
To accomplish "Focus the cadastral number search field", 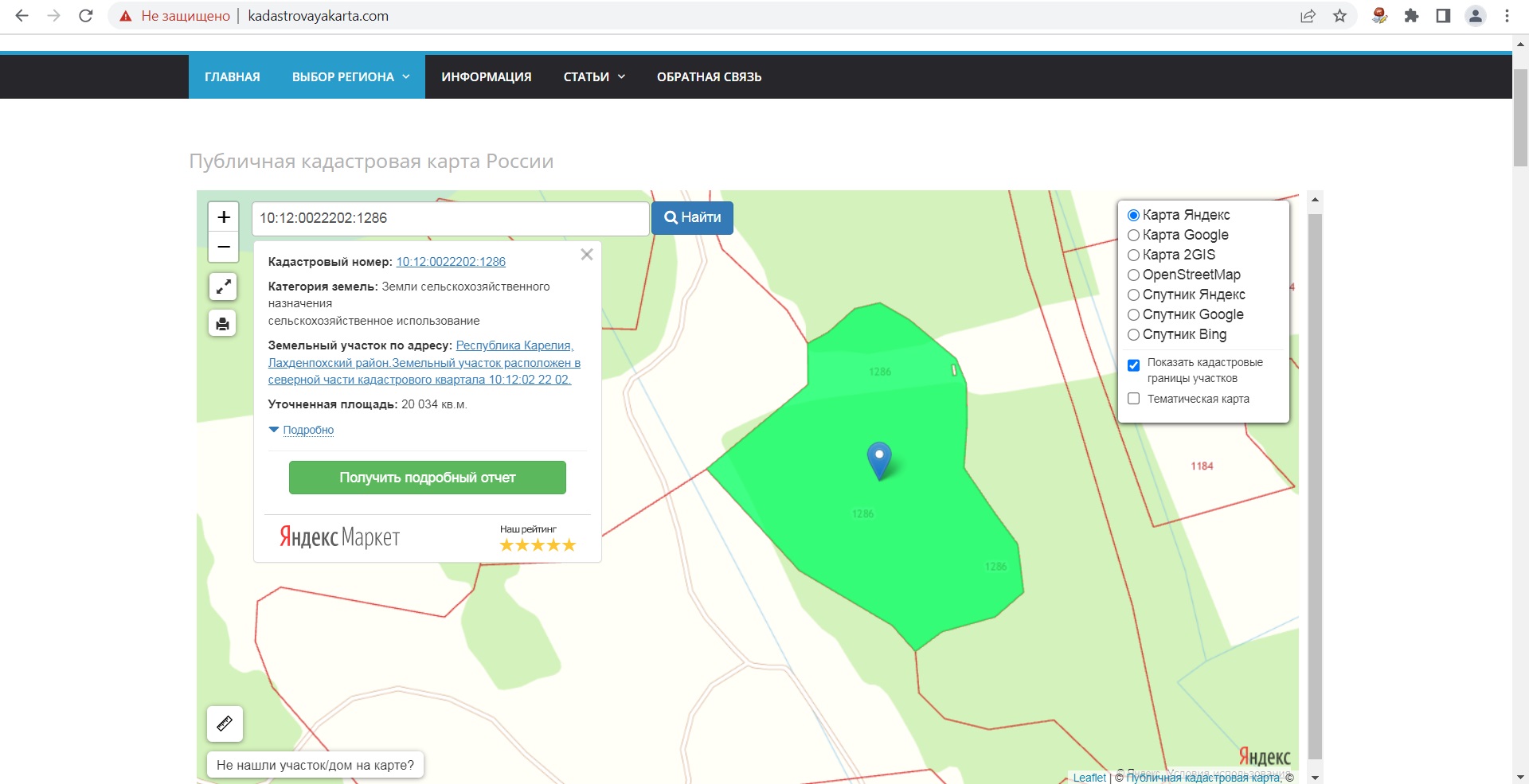I will click(x=450, y=218).
